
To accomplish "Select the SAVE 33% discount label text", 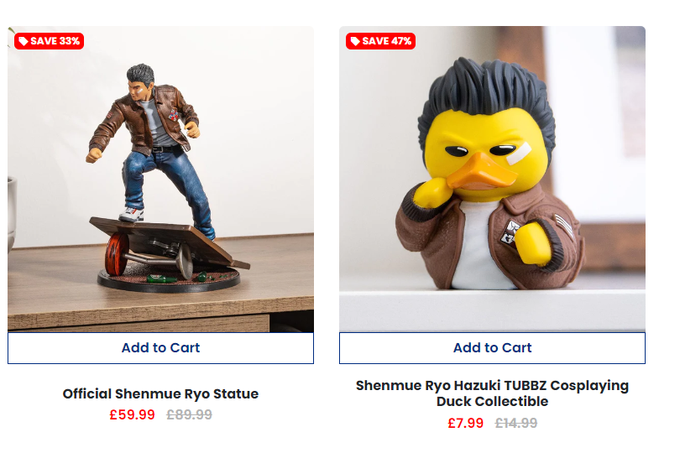I will 55,41.
